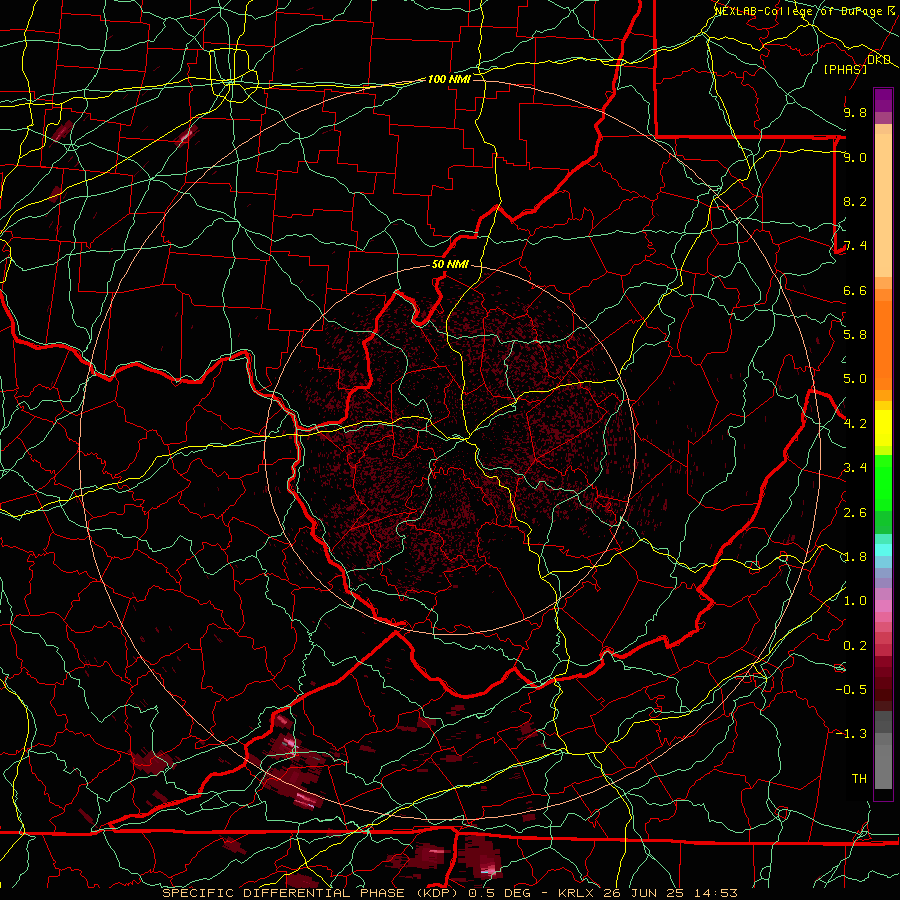Click the DKD label near the legend
Image resolution: width=900 pixels, height=900 pixels.
pos(878,60)
